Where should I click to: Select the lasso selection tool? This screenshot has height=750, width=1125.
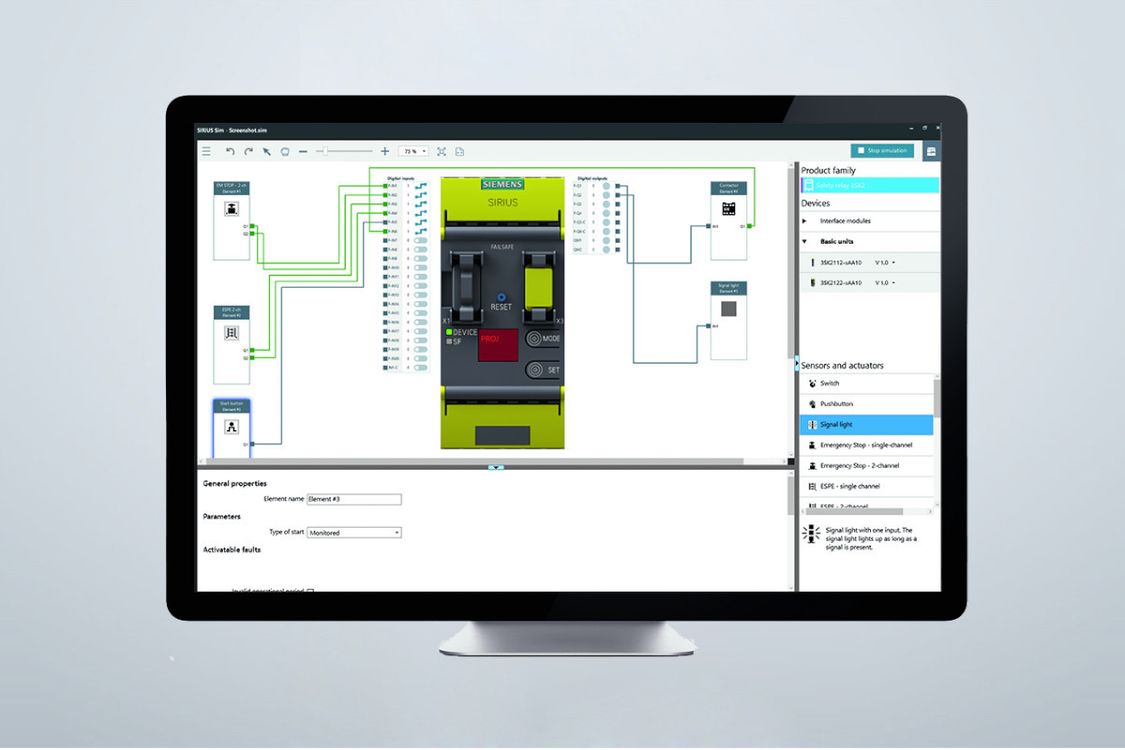point(285,151)
